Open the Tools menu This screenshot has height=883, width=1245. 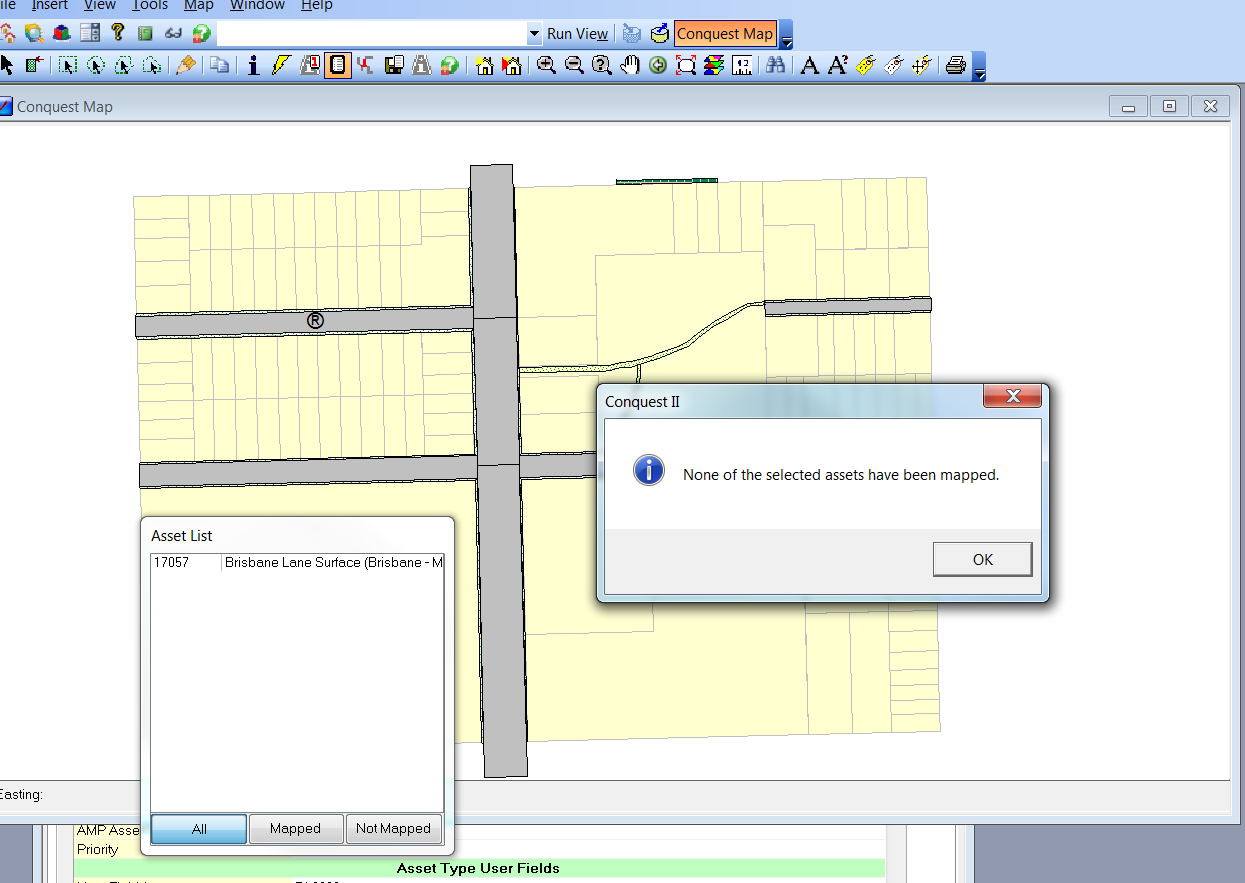tap(150, 5)
